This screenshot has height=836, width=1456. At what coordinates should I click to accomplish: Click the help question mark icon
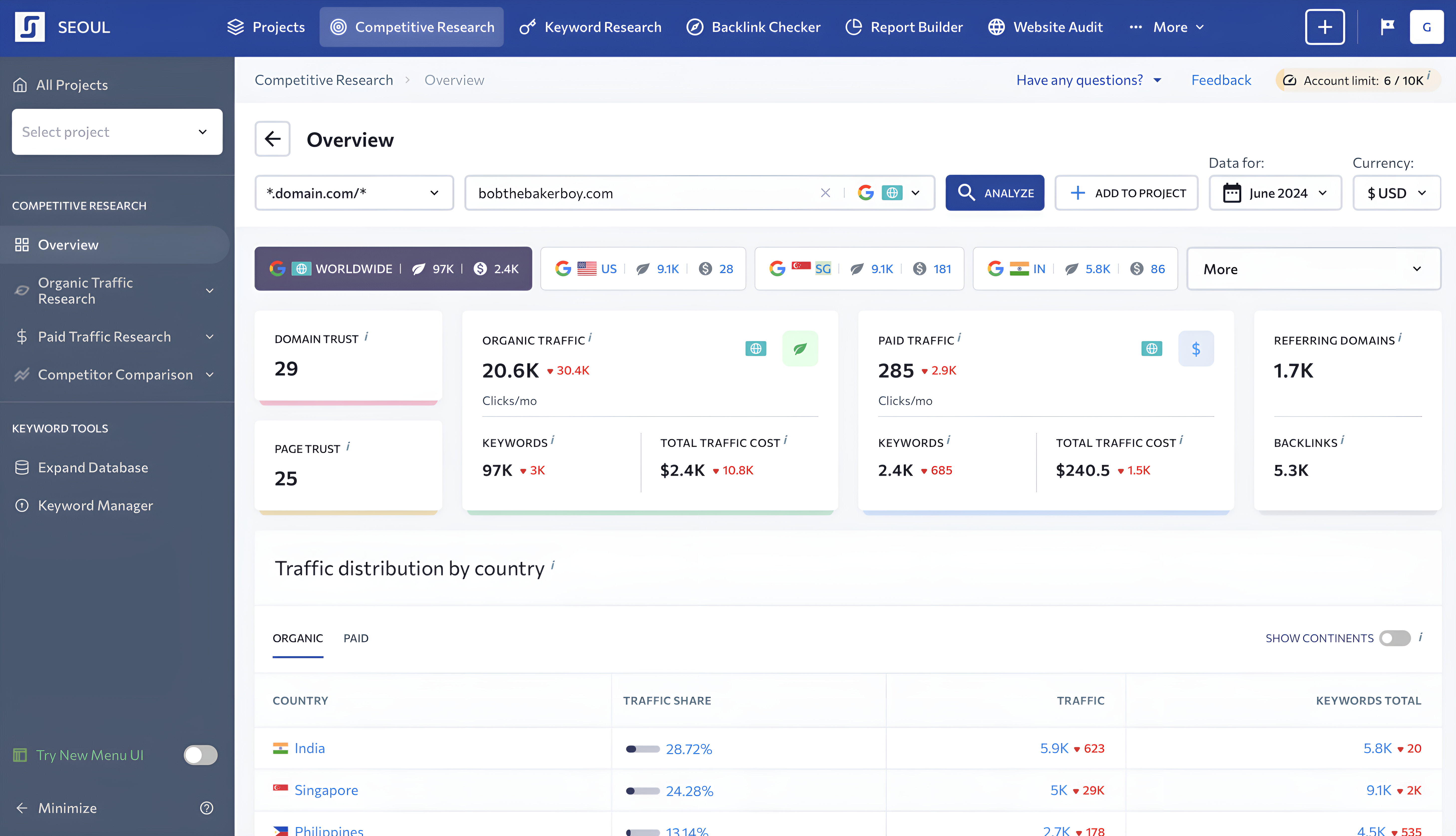coord(207,808)
